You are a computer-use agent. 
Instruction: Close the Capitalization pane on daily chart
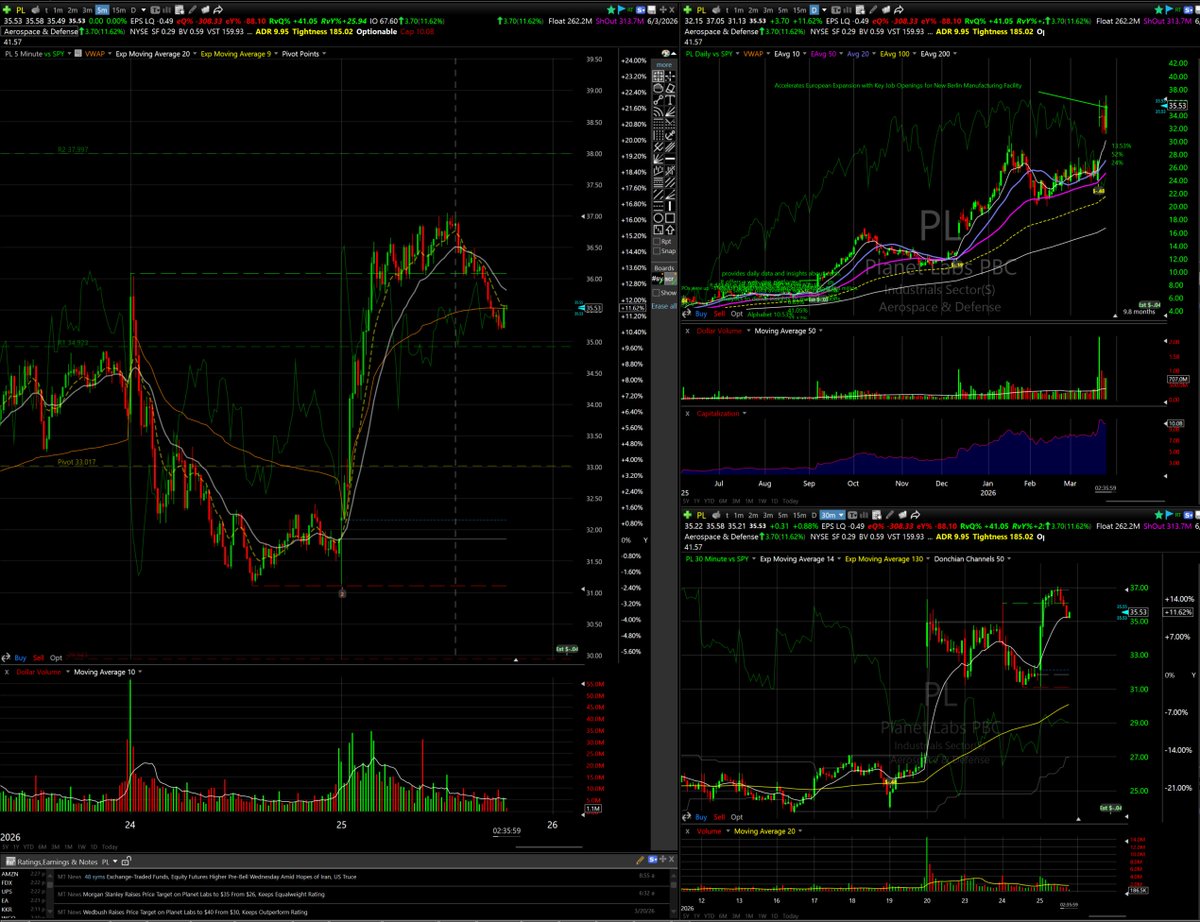[x=688, y=412]
